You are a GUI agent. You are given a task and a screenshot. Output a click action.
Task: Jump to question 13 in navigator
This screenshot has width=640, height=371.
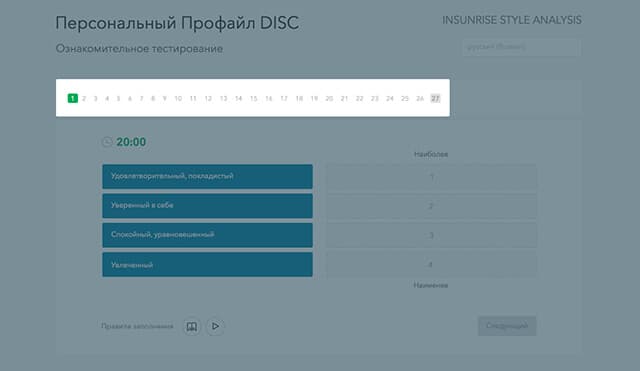tap(223, 98)
